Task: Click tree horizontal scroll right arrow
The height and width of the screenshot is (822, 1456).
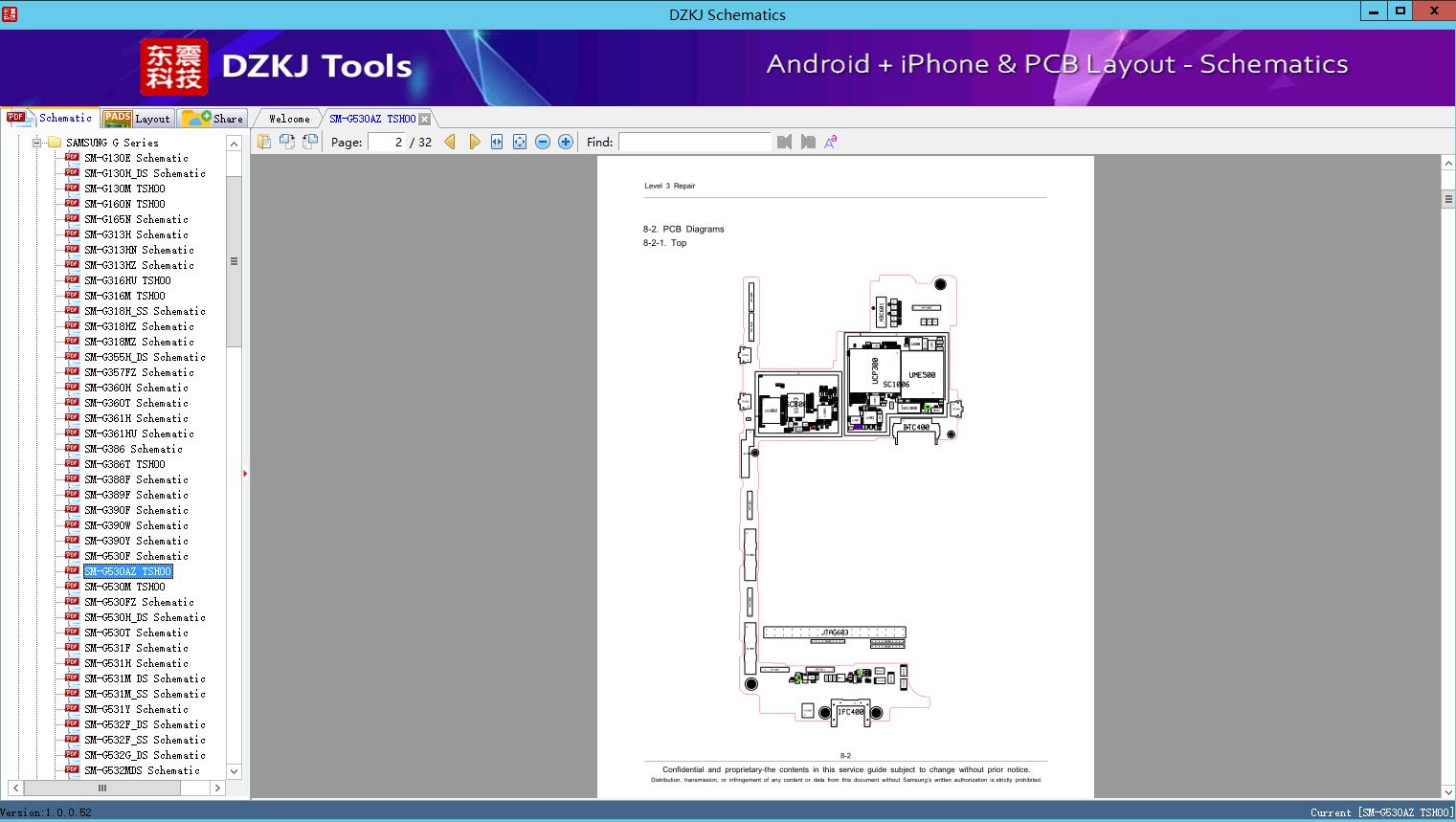Action: (217, 788)
